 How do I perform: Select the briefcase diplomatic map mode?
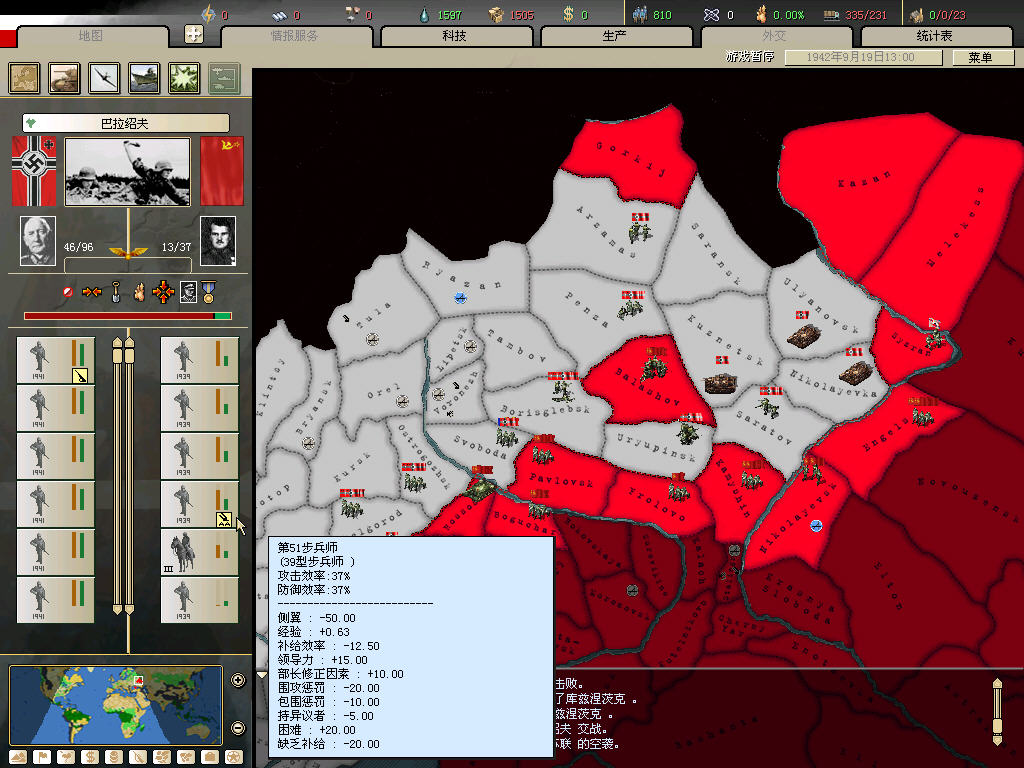[x=210, y=757]
